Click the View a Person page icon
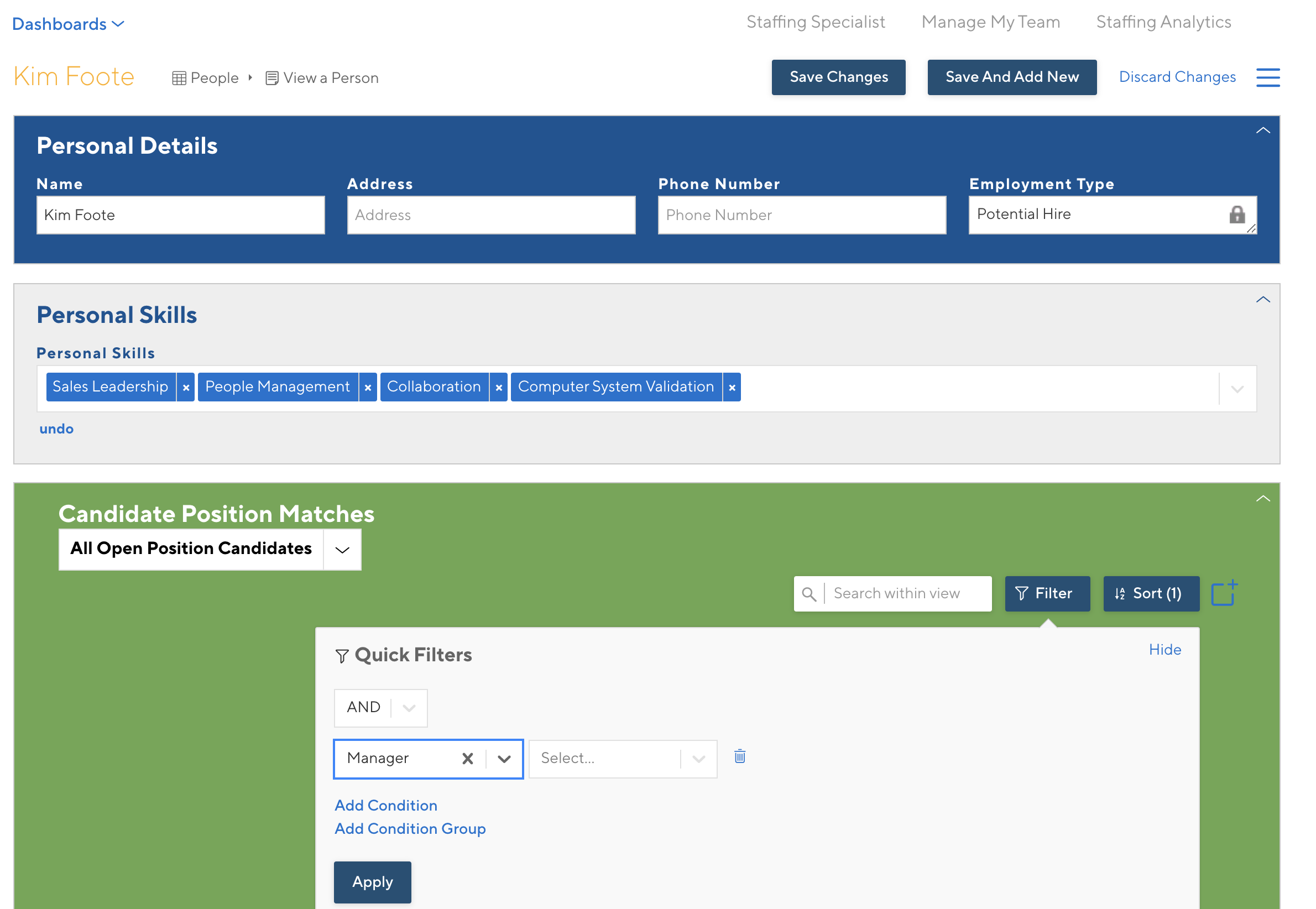This screenshot has width=1316, height=909. click(x=271, y=78)
